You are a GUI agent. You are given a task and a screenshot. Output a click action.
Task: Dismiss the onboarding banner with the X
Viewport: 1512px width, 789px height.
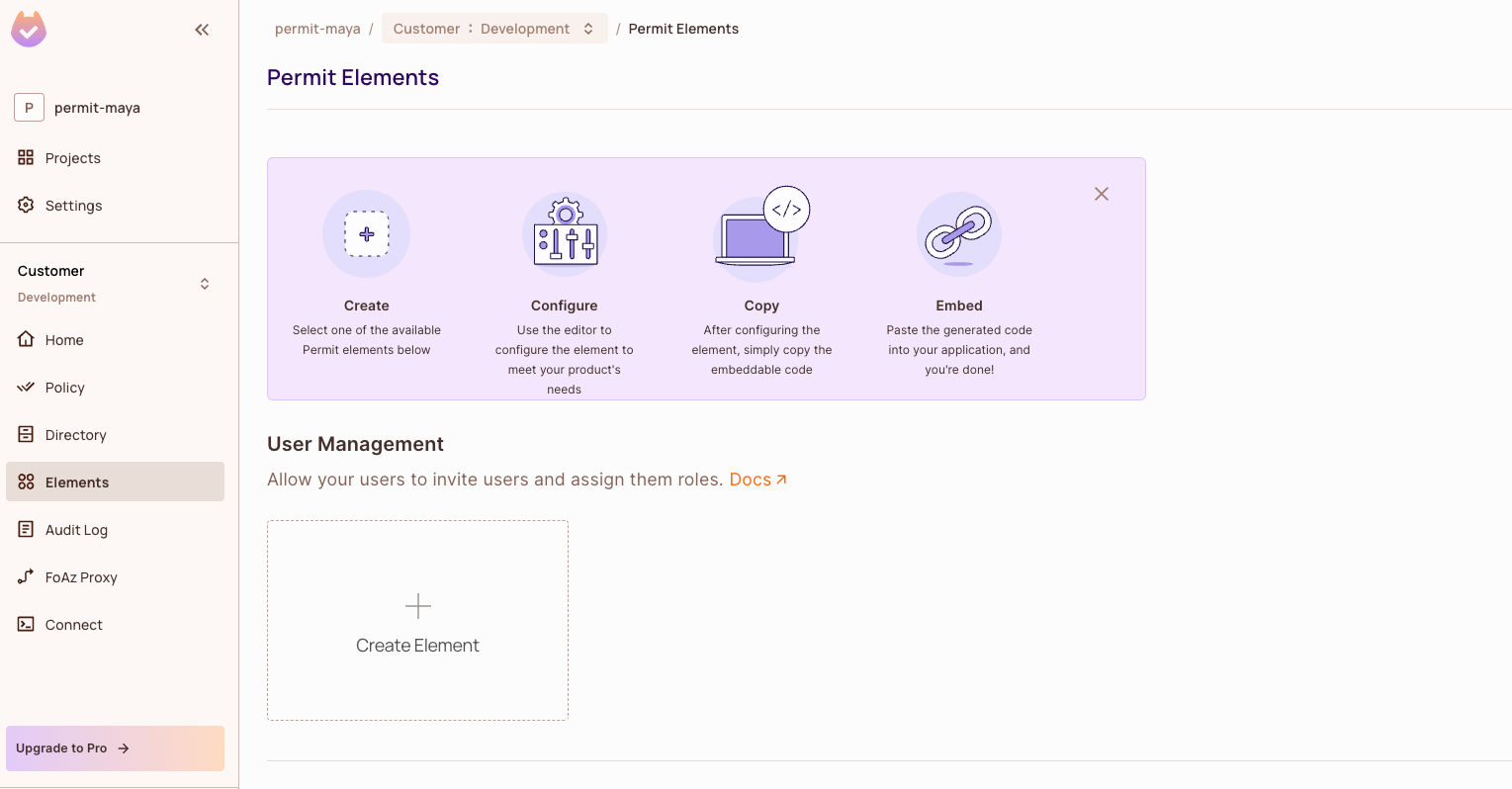pos(1101,194)
